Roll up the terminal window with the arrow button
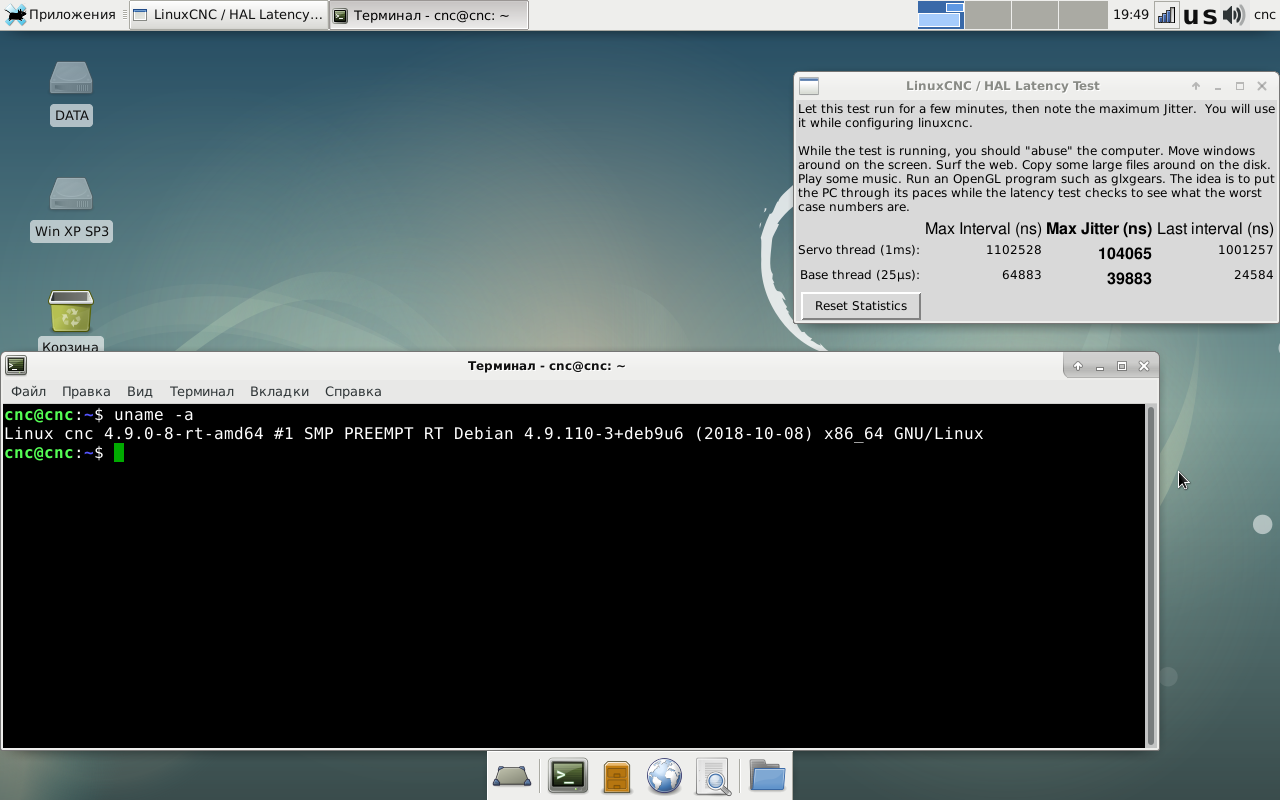 tap(1078, 366)
